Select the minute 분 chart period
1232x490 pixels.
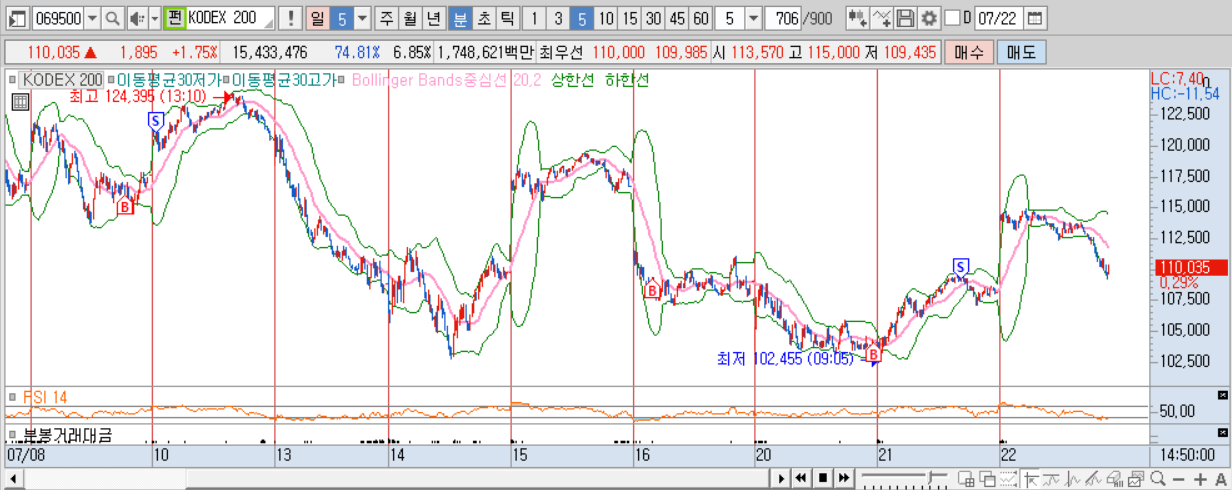(459, 18)
